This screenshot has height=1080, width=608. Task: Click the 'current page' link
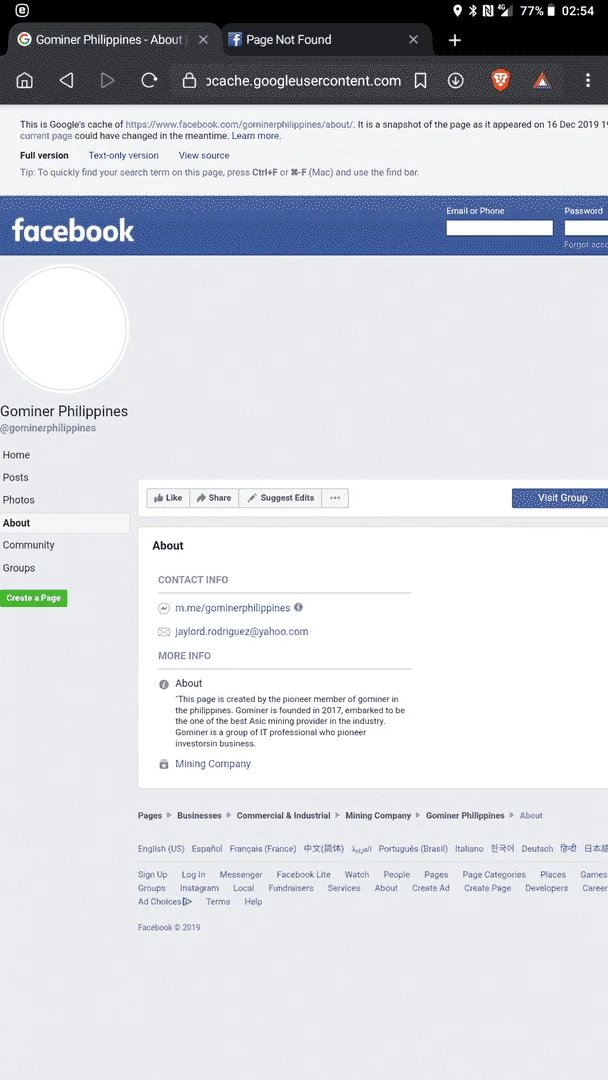pos(46,136)
